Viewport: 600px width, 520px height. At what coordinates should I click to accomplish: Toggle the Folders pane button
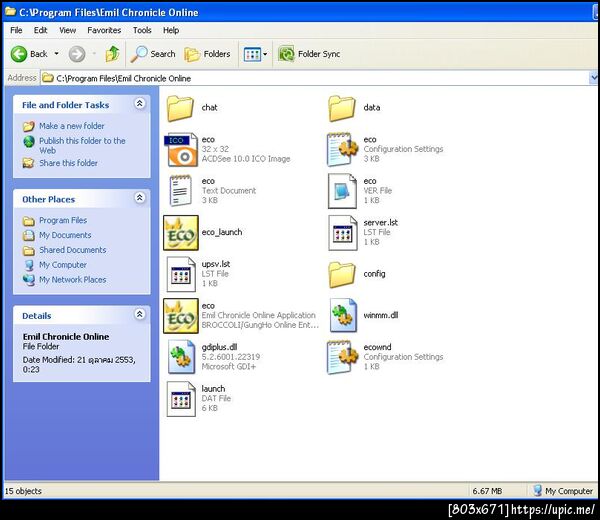coord(207,54)
